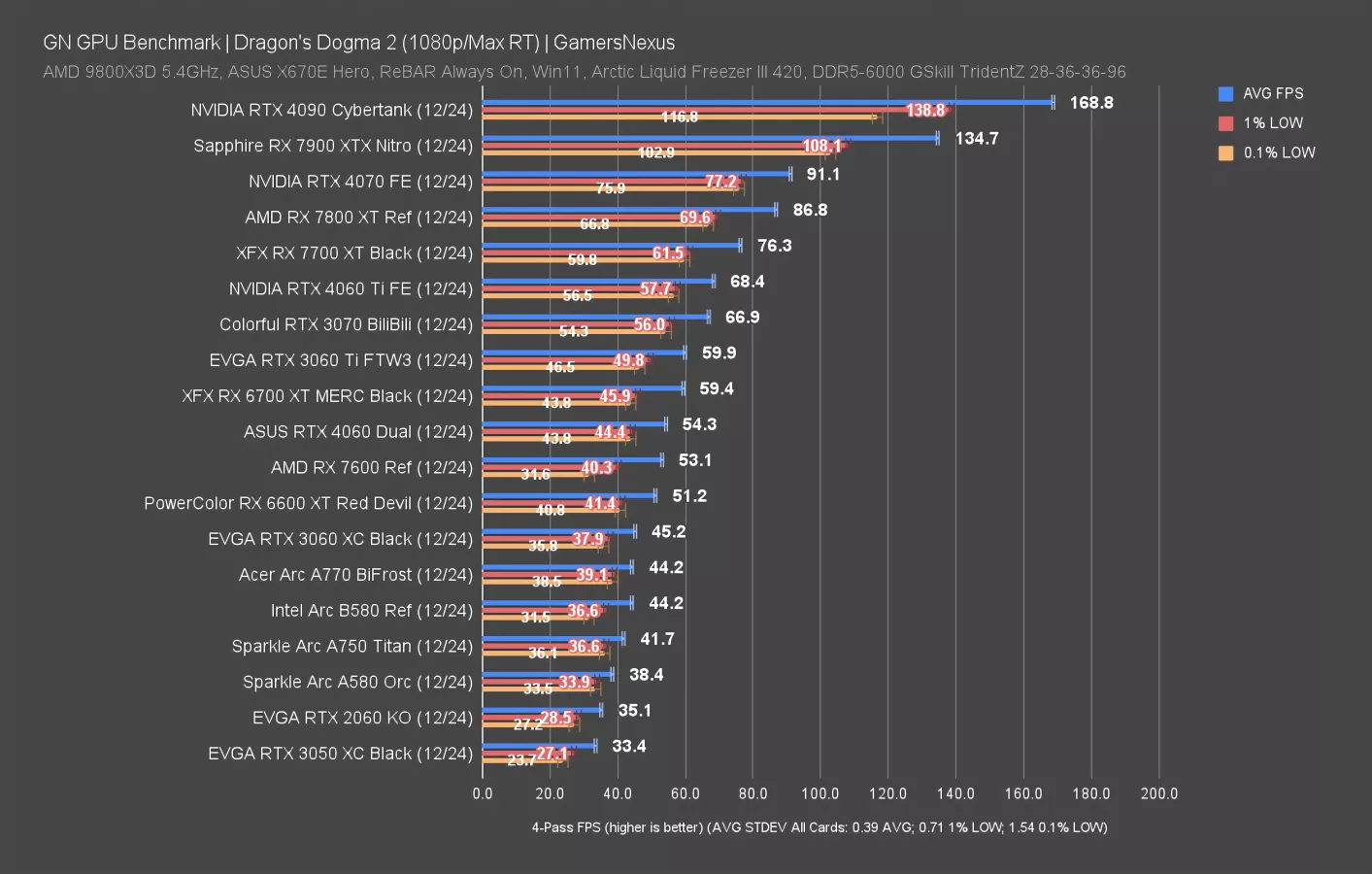Click the red 1% LOW legend swatch
The image size is (1372, 874).
click(x=1225, y=123)
